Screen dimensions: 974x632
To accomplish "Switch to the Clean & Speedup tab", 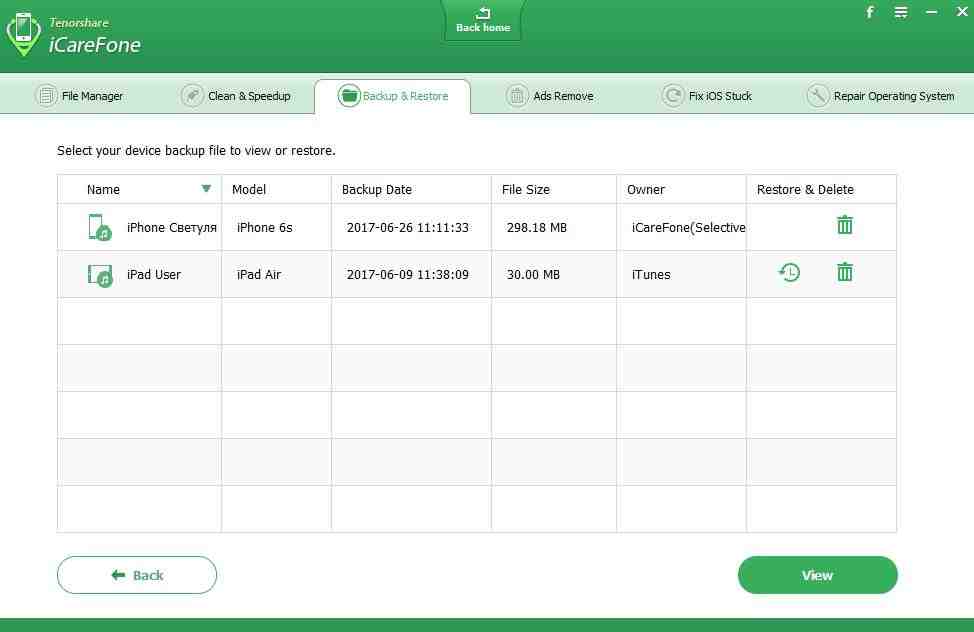I will pos(236,96).
